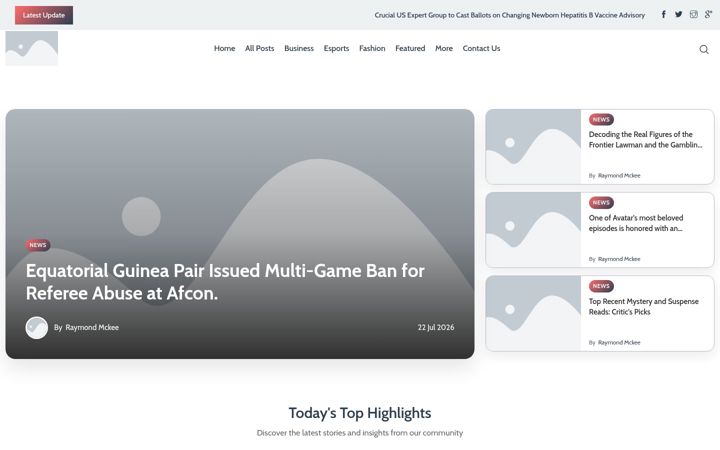Image resolution: width=720 pixels, height=450 pixels.
Task: Open author Raymond Mckee on featured post
Action: point(92,327)
